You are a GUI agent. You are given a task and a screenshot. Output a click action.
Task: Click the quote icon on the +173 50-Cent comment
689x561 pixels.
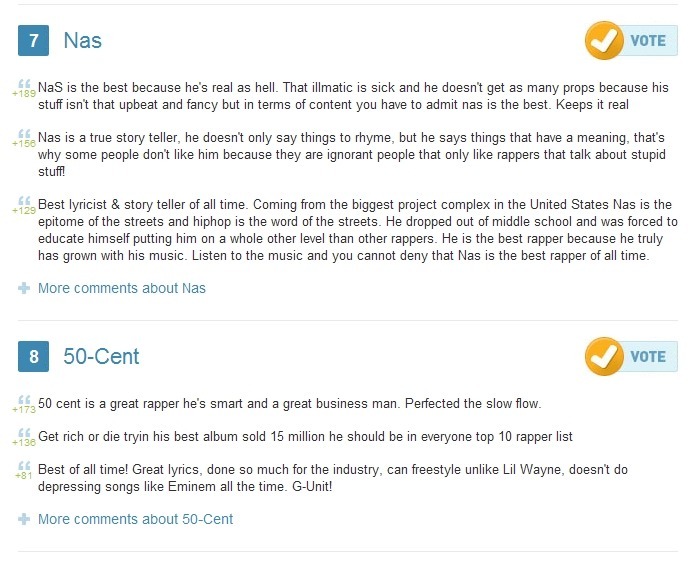coord(24,400)
